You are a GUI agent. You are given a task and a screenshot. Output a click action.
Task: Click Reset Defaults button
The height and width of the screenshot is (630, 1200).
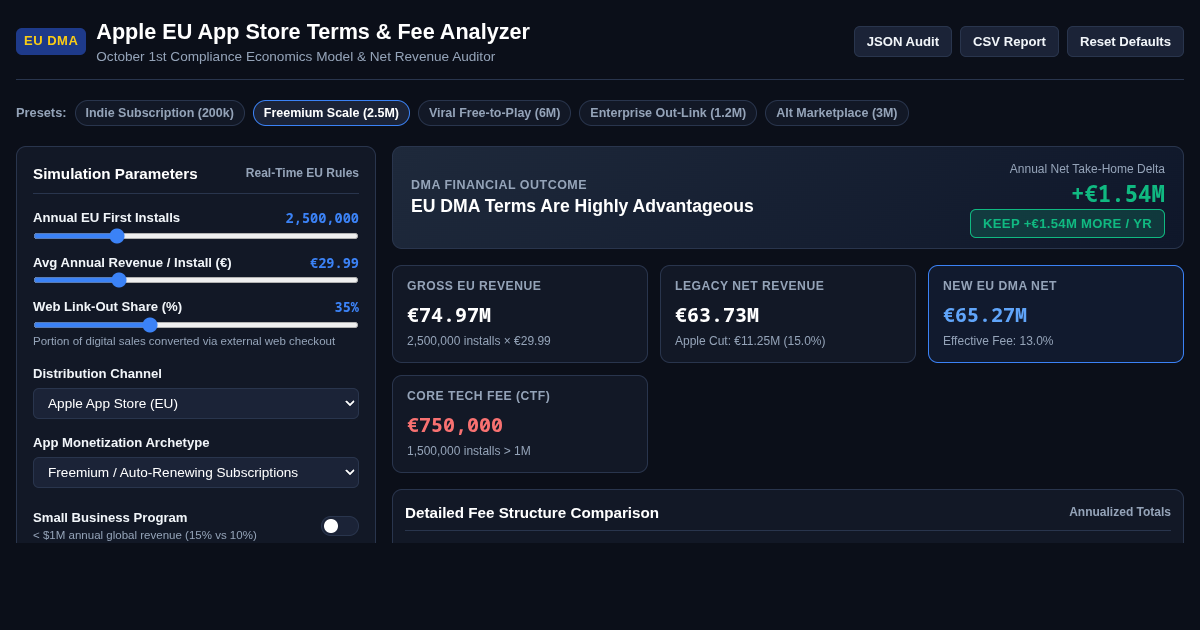click(1125, 41)
